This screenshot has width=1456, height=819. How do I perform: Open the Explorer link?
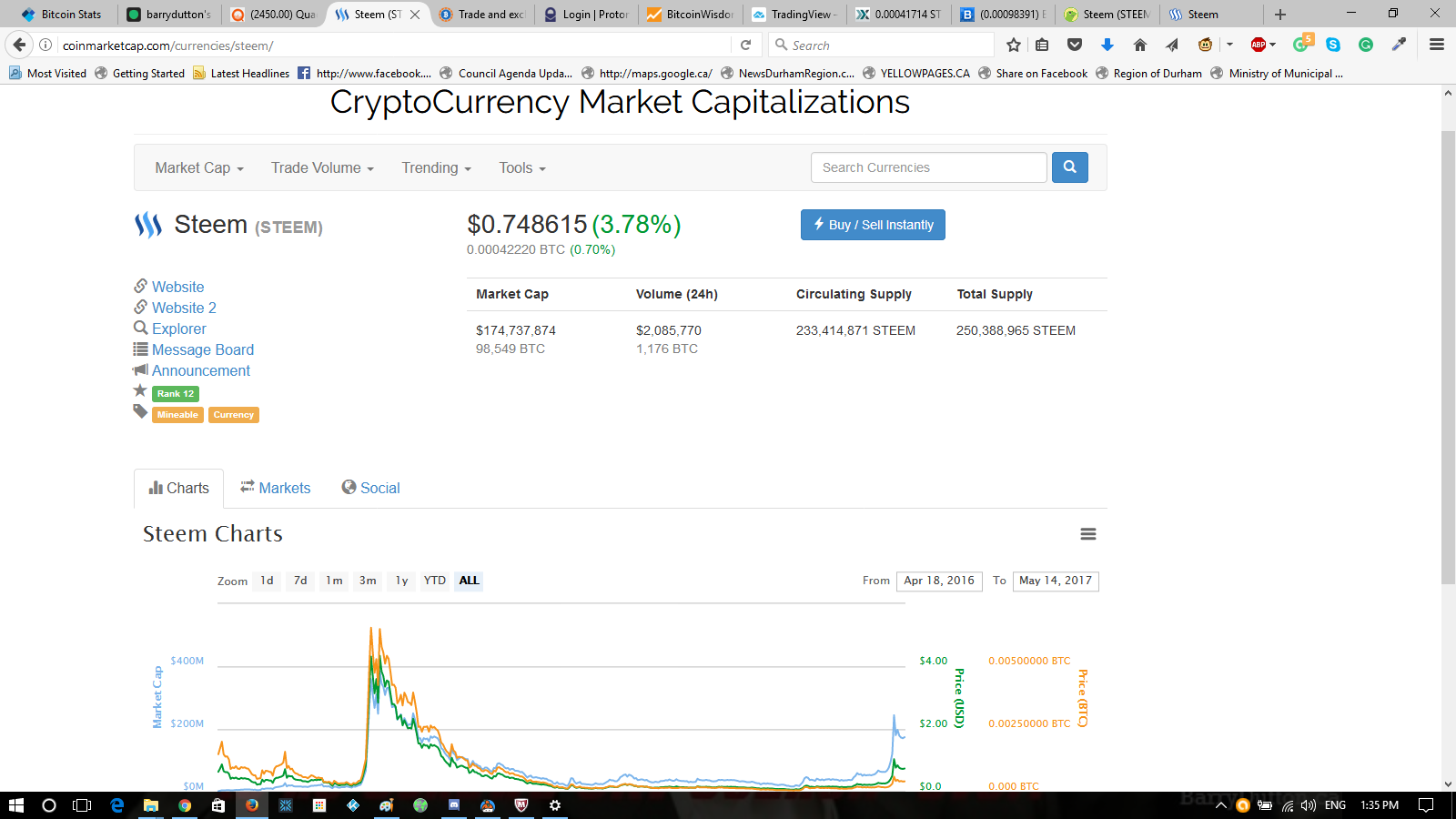tap(178, 329)
